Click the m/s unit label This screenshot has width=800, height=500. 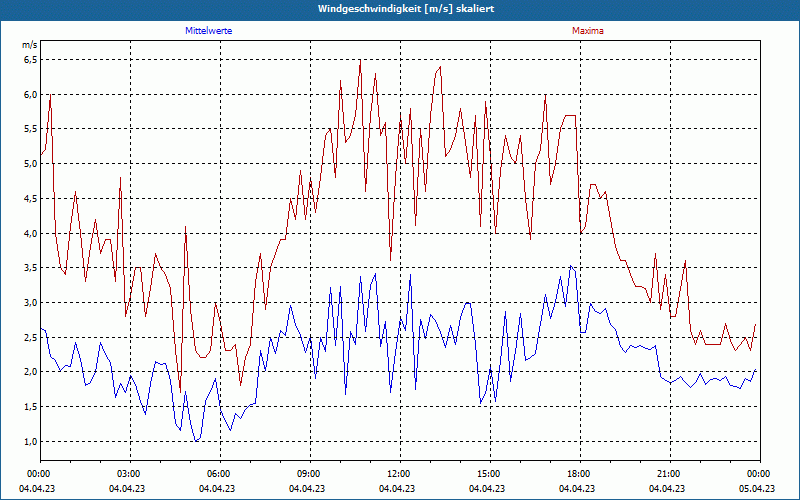[x=29, y=45]
